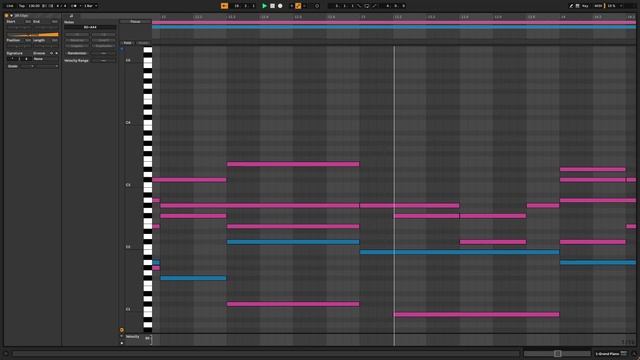Viewport: 640px width, 360px height.
Task: Collapse the Velocity lane triangle
Action: (122, 336)
